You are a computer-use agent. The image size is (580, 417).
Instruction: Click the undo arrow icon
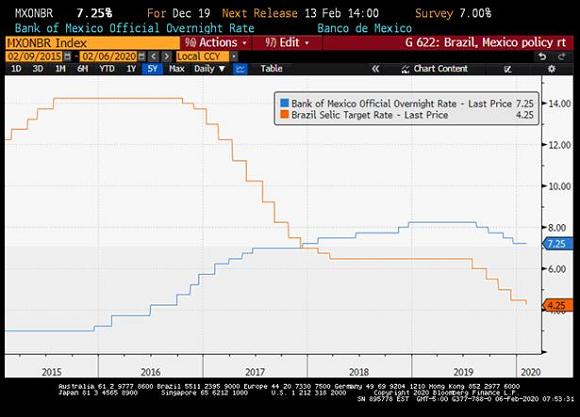[542, 57]
